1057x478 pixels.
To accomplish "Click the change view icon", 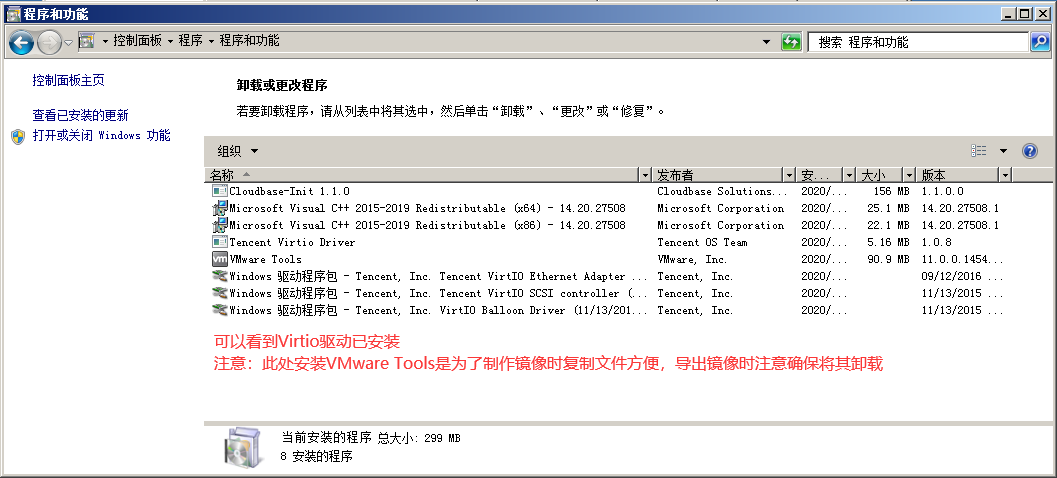I will (979, 151).
